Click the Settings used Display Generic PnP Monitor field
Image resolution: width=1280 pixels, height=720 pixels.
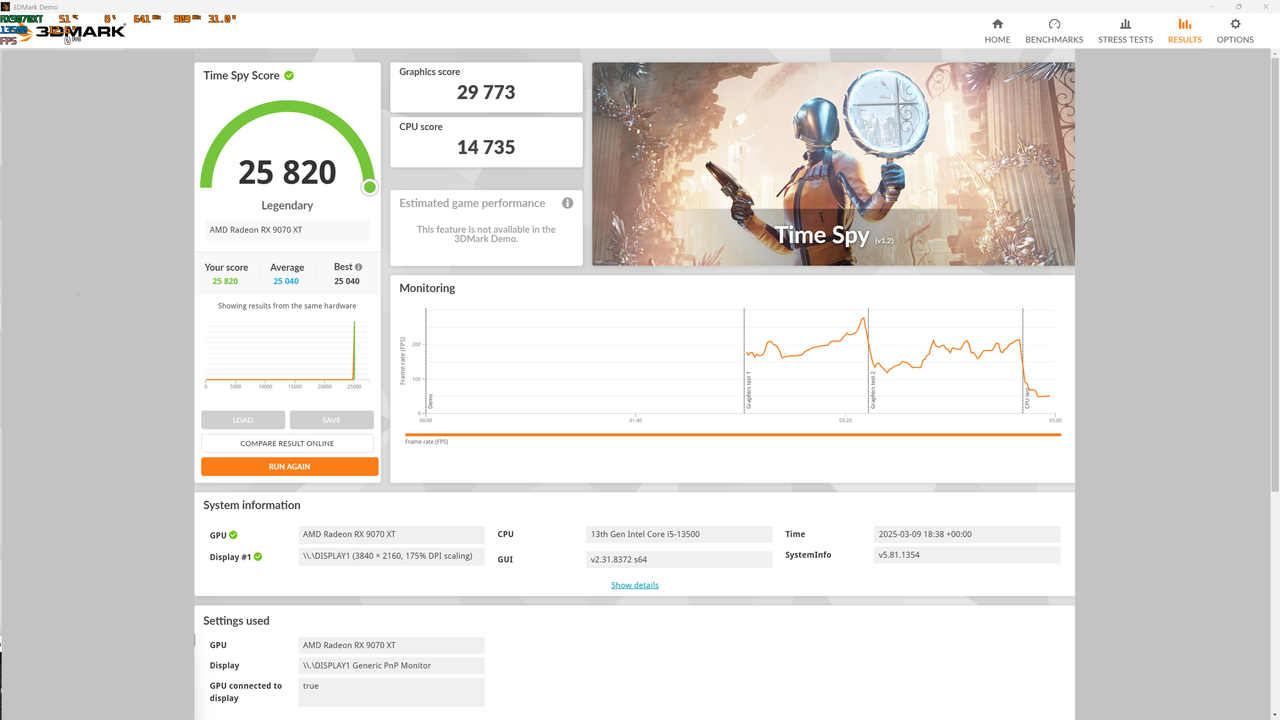pyautogui.click(x=392, y=665)
